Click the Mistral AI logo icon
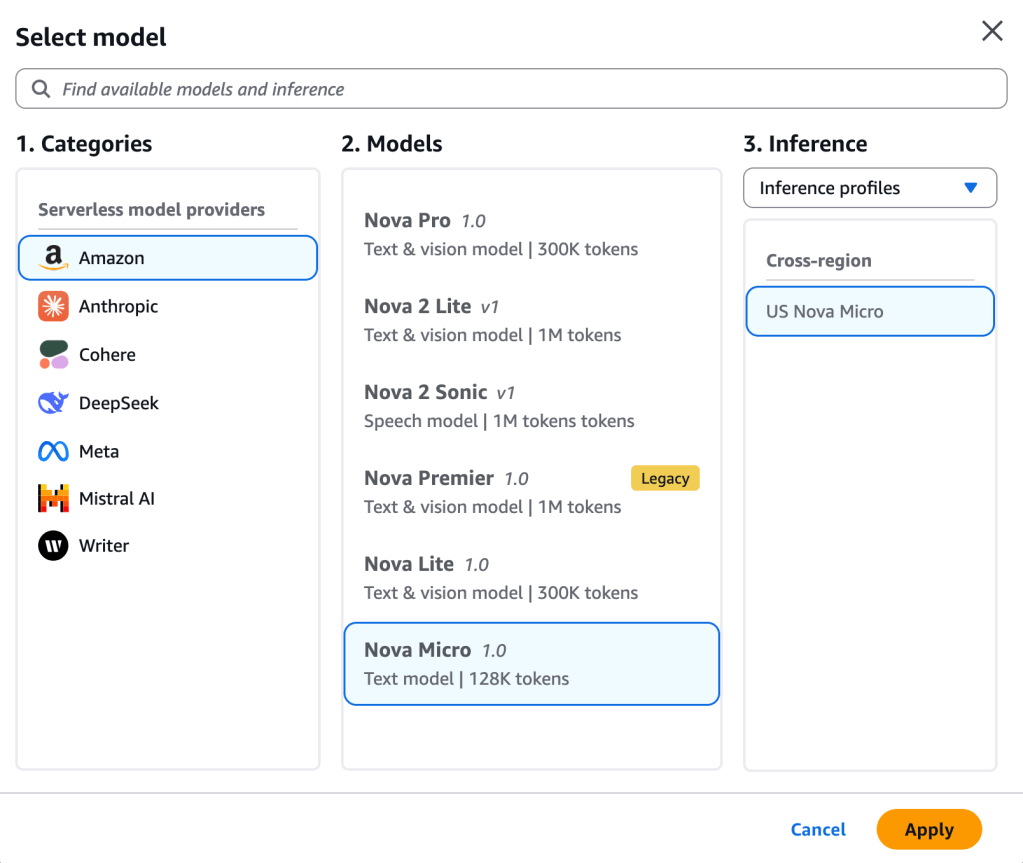The width and height of the screenshot is (1023, 863). (x=53, y=498)
